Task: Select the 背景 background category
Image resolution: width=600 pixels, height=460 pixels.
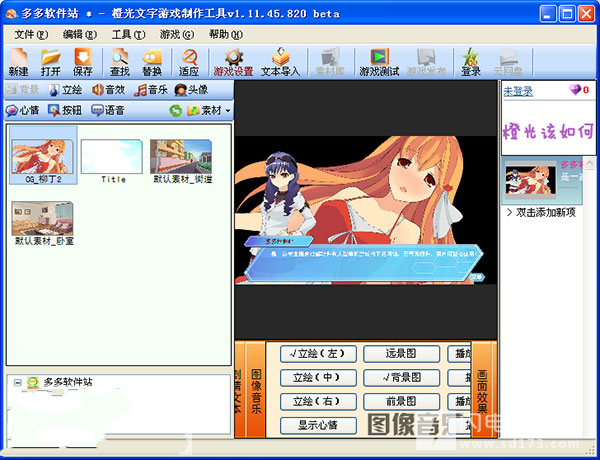Action: pos(23,90)
